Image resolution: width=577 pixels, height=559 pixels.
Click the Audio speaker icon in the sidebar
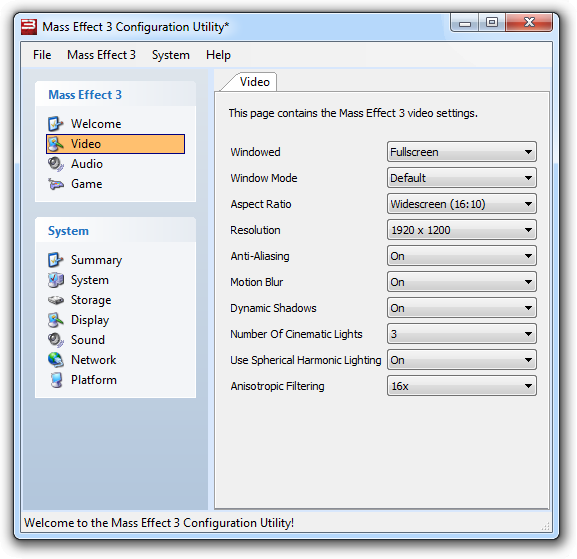[56, 164]
